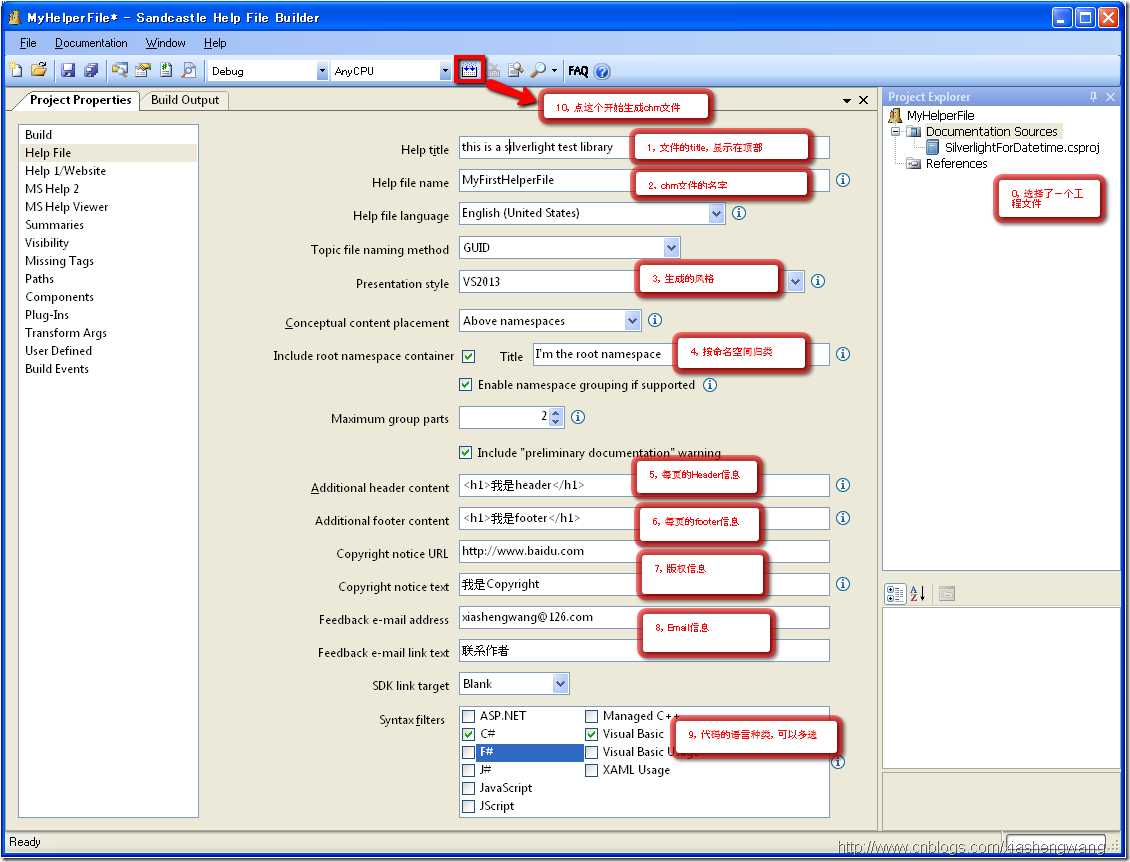Click the preview topic magnifier icon

tap(189, 70)
